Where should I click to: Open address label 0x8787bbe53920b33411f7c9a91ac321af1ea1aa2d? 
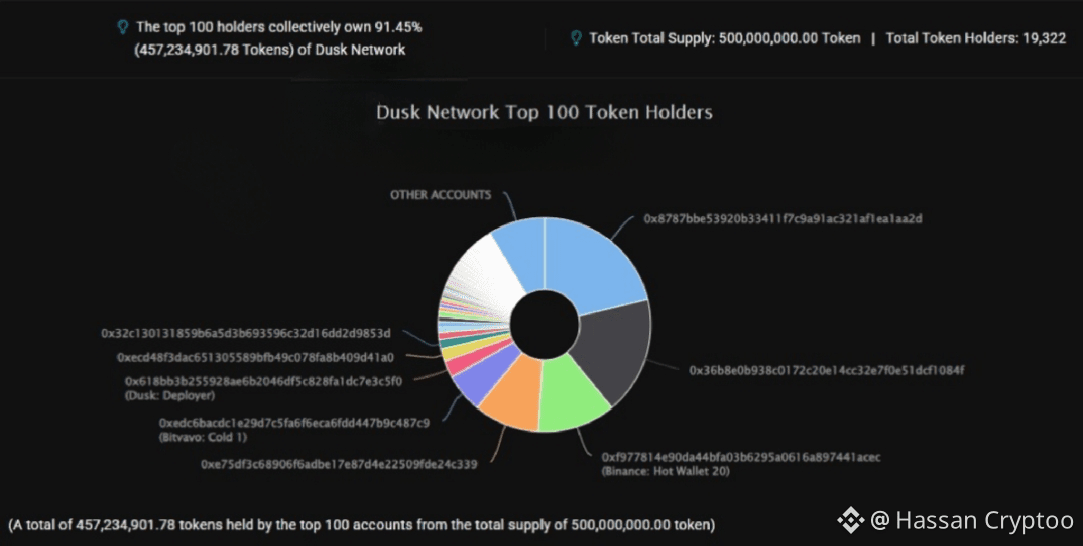coord(783,219)
